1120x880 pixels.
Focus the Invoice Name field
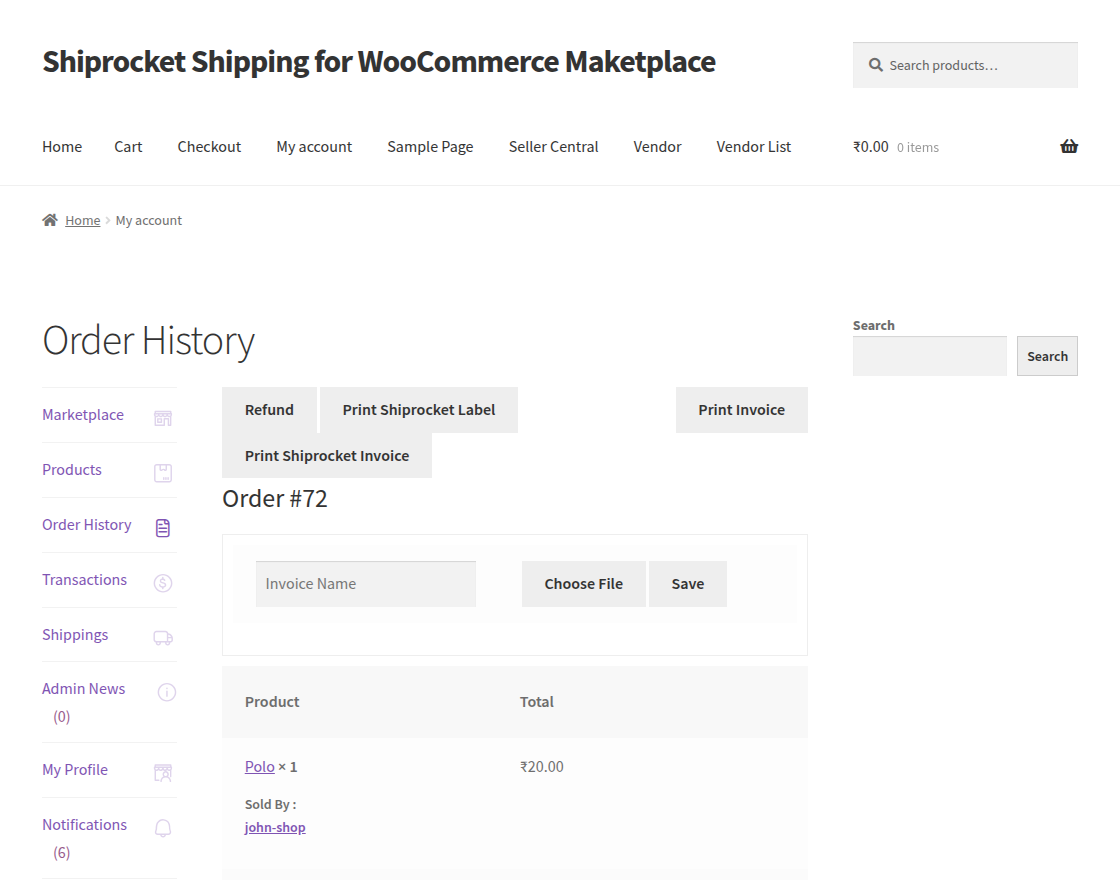click(366, 584)
